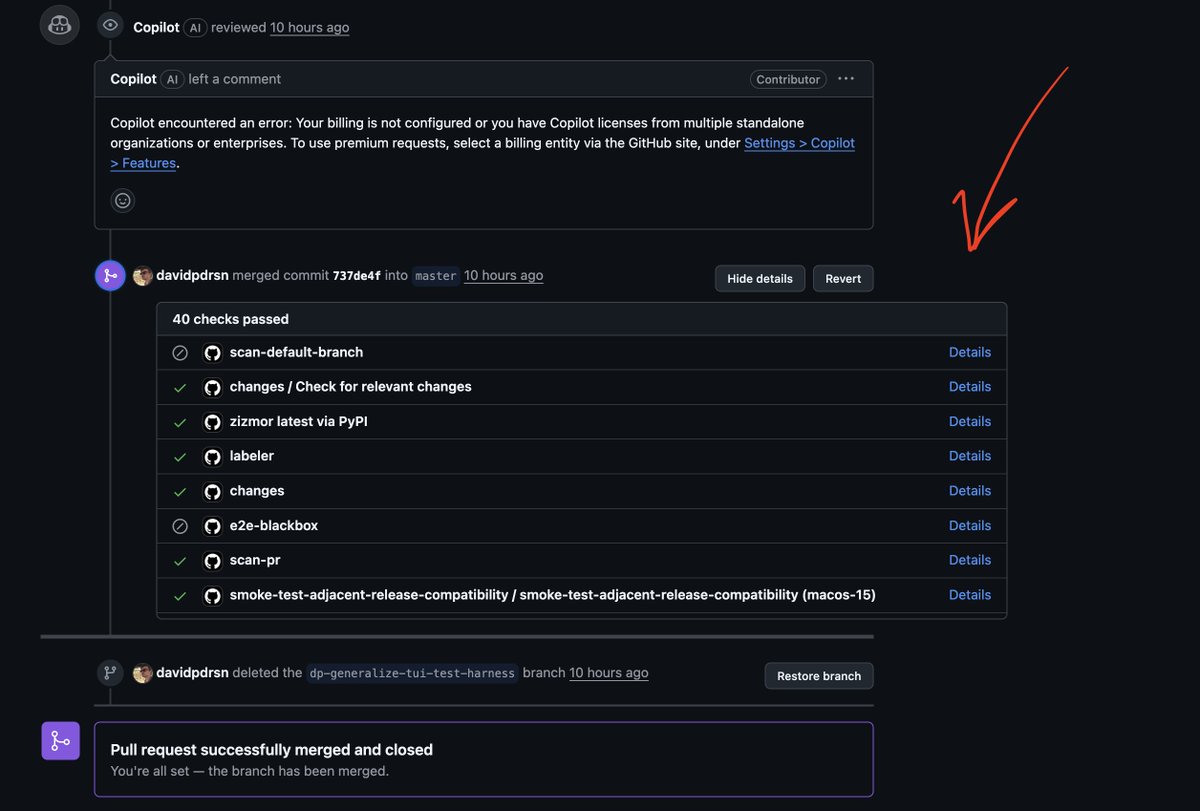Open Details for smoke-test-adjacent-release-compatibility
Image resolution: width=1200 pixels, height=811 pixels.
[969, 595]
